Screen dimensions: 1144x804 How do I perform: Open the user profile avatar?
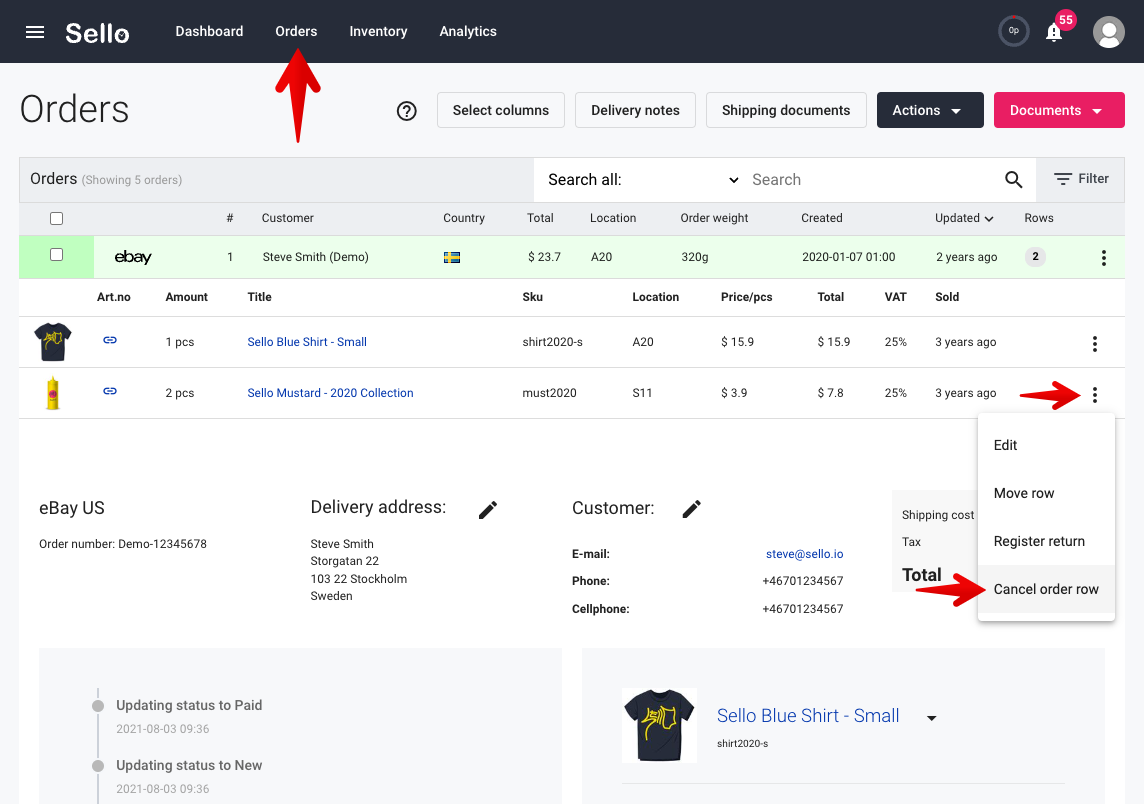[x=1108, y=32]
